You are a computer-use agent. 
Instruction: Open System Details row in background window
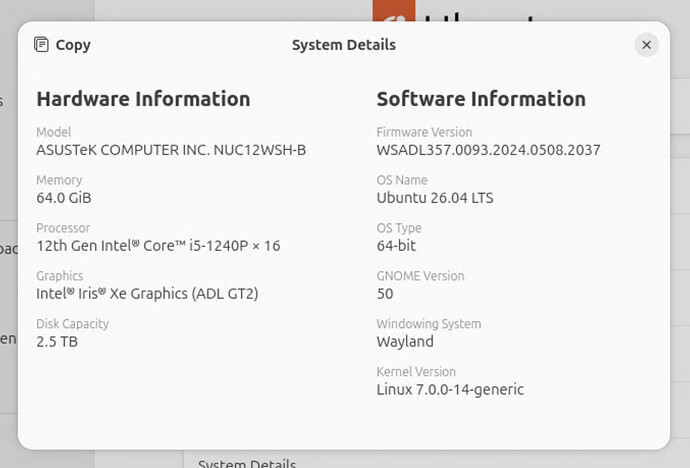247,463
